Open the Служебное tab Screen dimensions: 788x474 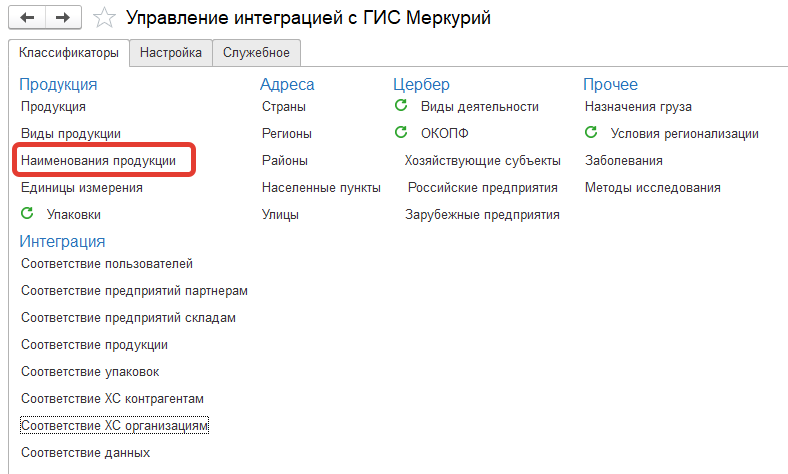[x=256, y=53]
